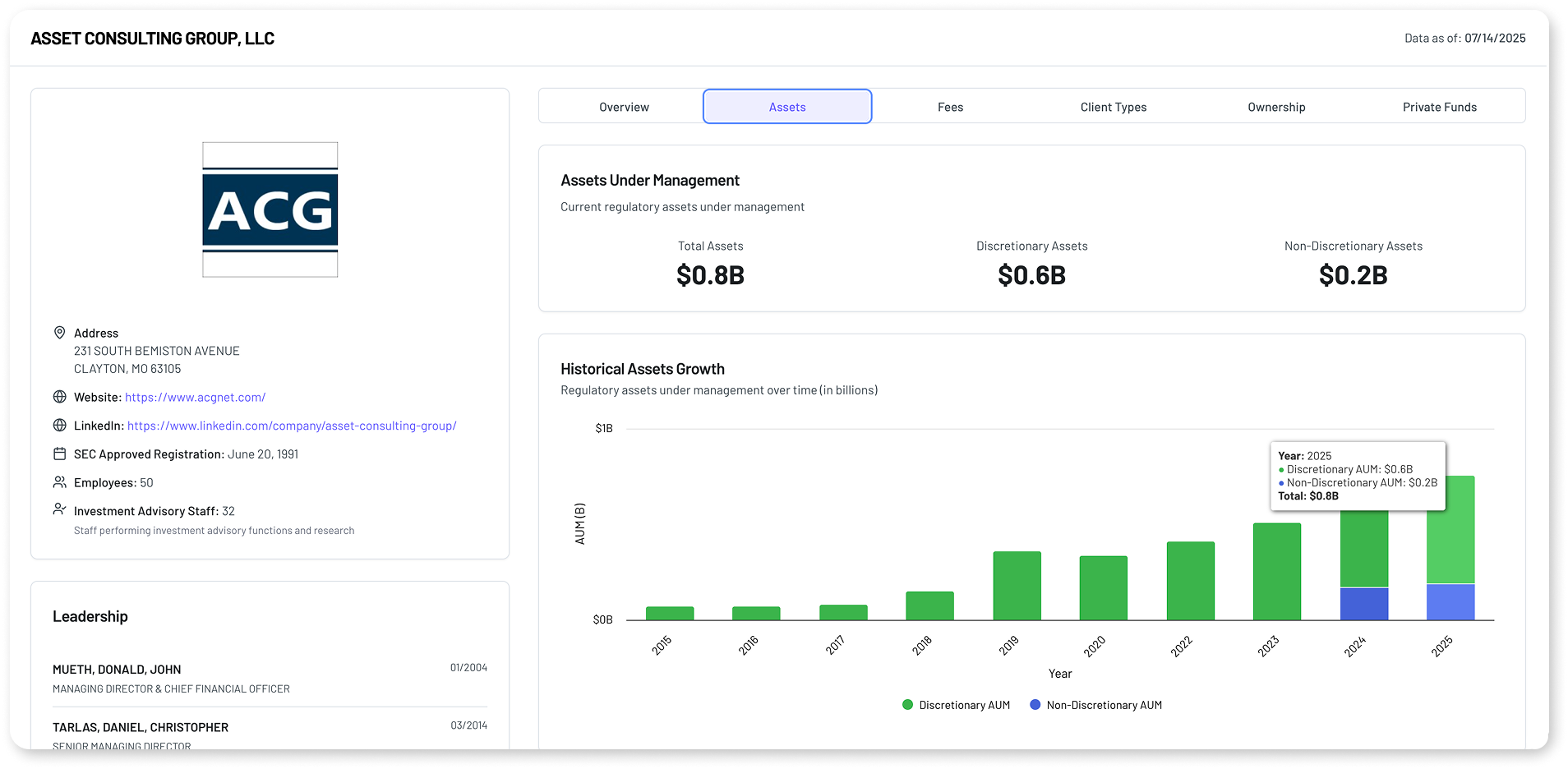Click the ACG company logo
Image resolution: width=1568 pixels, height=769 pixels.
click(270, 210)
